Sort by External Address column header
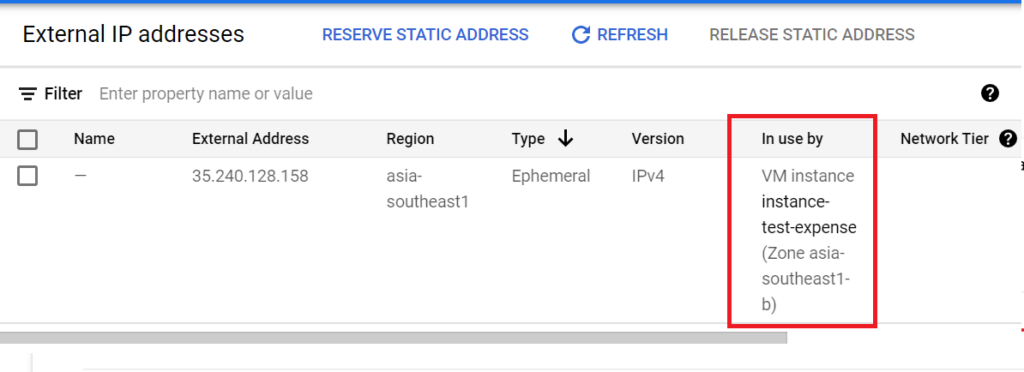The width and height of the screenshot is (1024, 372). tap(250, 138)
